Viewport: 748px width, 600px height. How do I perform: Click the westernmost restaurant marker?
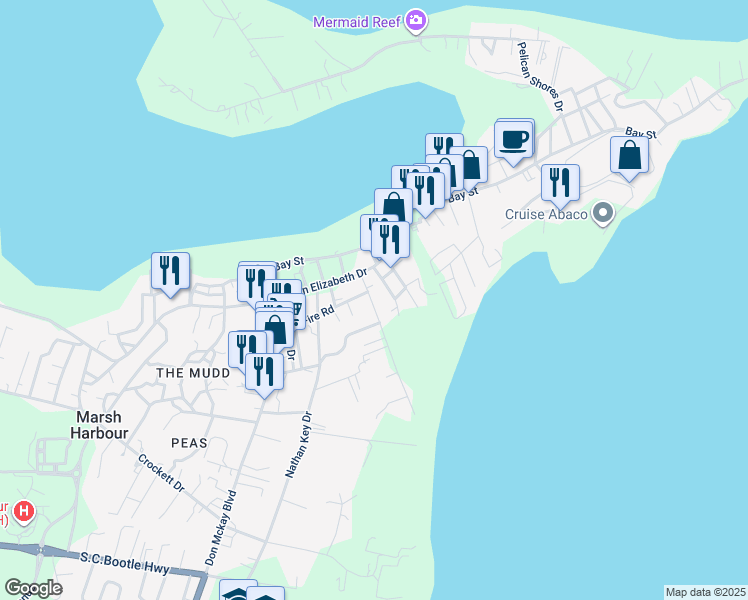click(170, 271)
